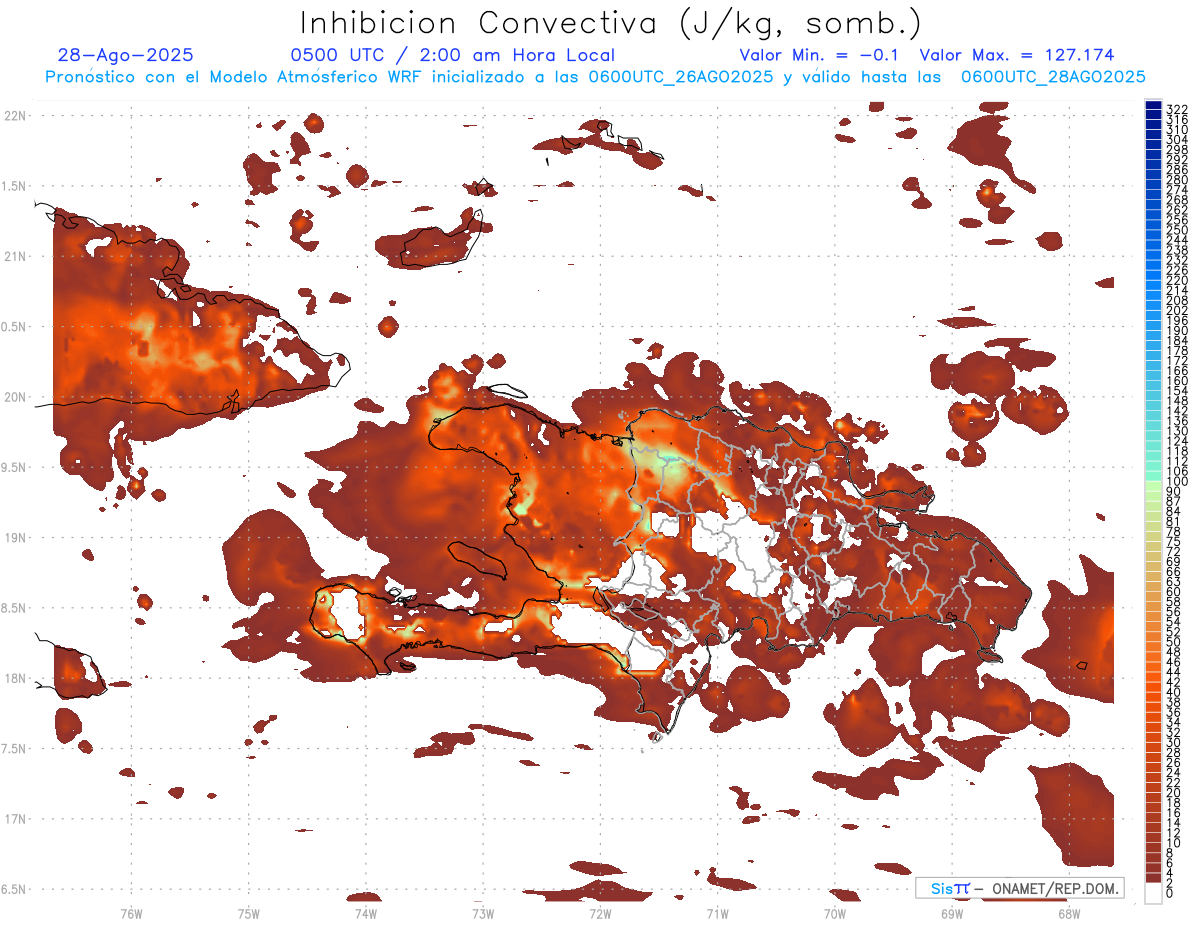
Task: Click the '17N' latitude label
Action: click(x=15, y=819)
